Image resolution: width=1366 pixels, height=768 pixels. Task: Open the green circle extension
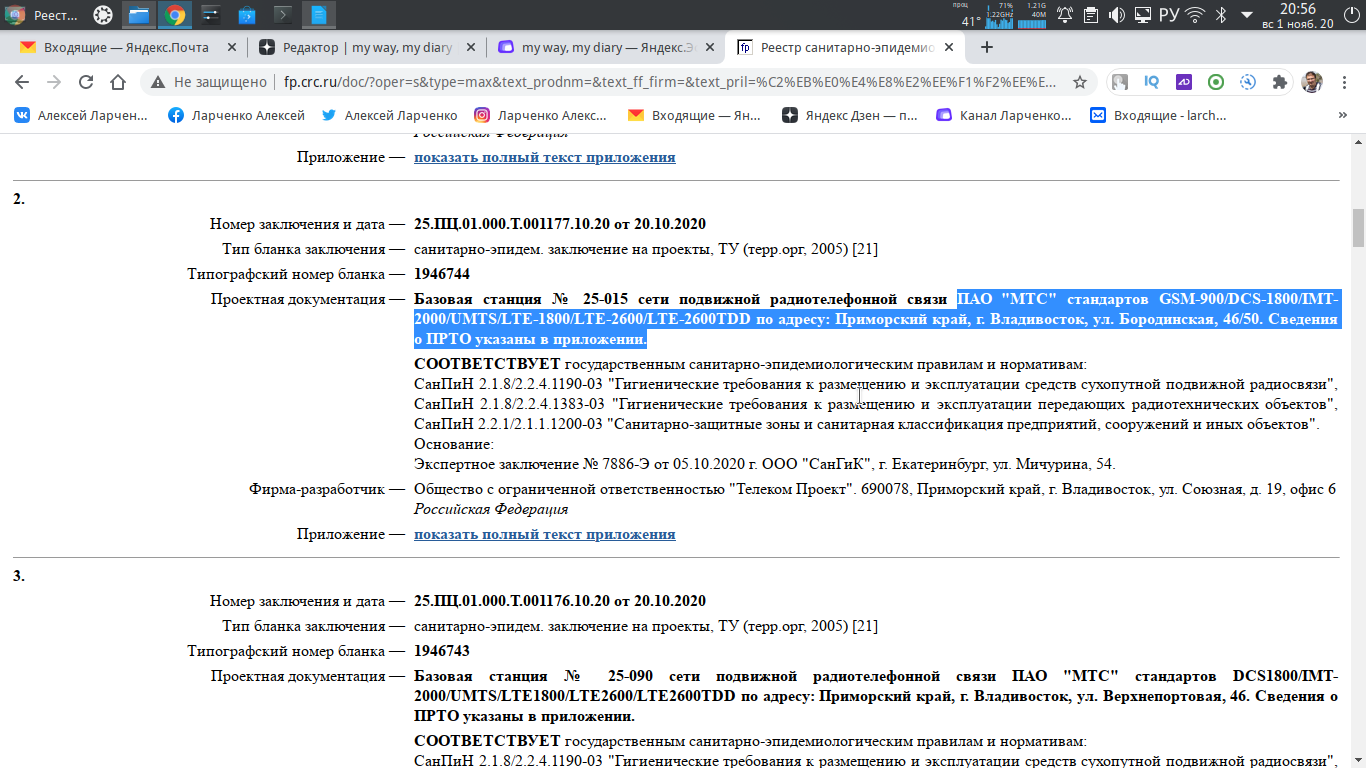(1215, 82)
